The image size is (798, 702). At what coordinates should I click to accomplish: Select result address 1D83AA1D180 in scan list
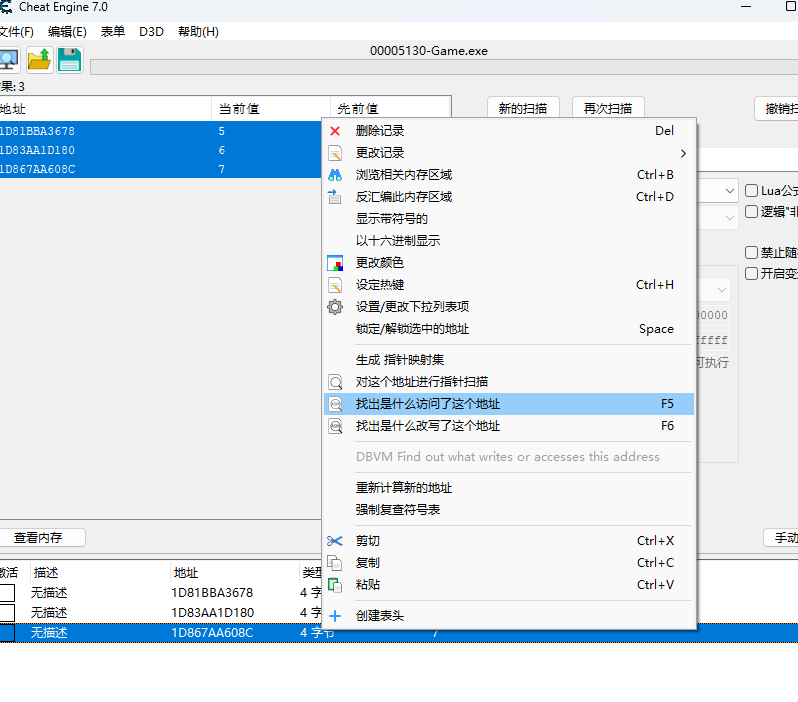(37, 150)
